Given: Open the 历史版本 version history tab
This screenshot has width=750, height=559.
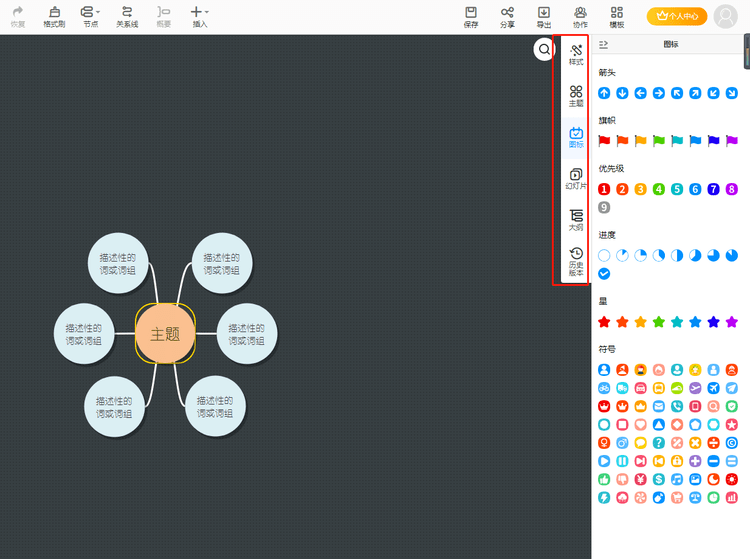Looking at the screenshot, I should coord(576,262).
